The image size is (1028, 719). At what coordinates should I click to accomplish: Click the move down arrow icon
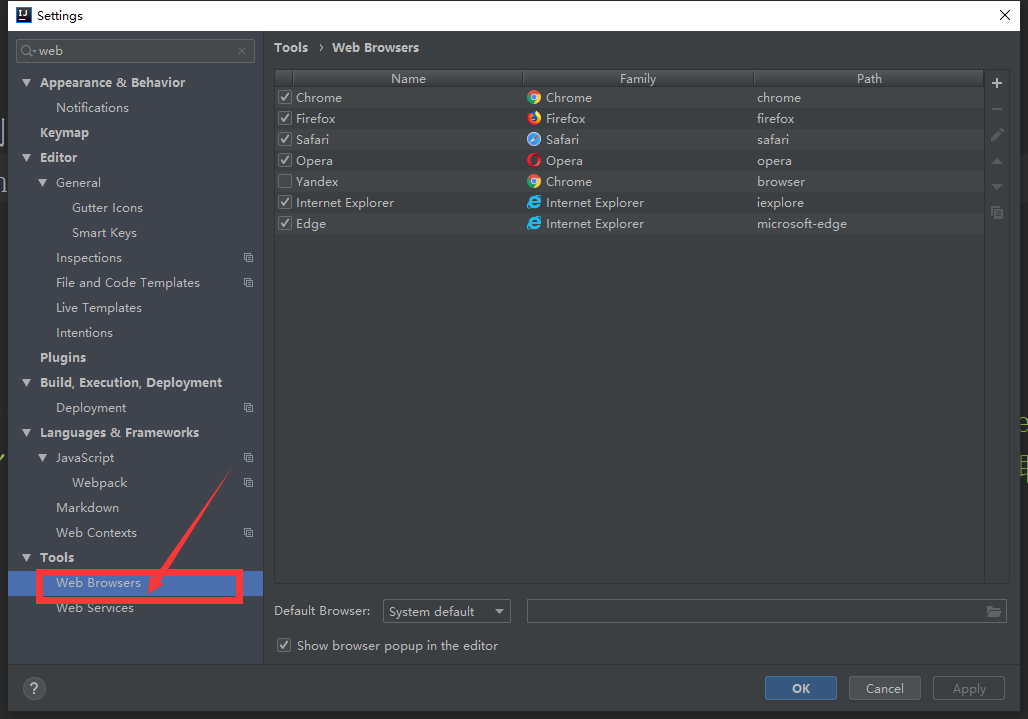click(x=997, y=187)
